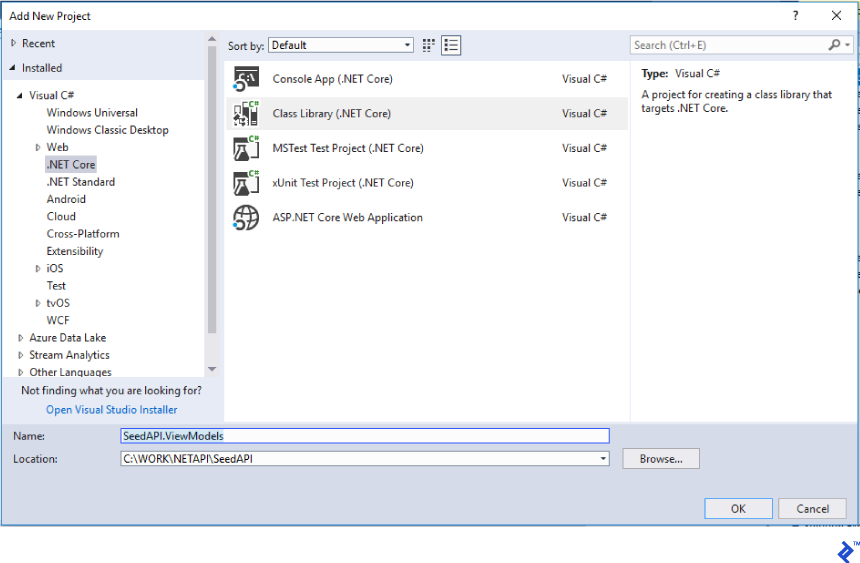Open the Help question mark button
The image size is (860, 563).
[x=796, y=16]
